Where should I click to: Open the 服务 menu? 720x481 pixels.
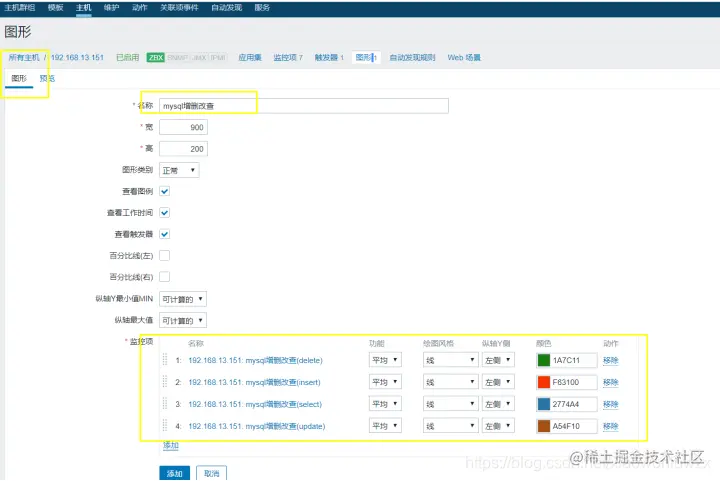(x=262, y=7)
